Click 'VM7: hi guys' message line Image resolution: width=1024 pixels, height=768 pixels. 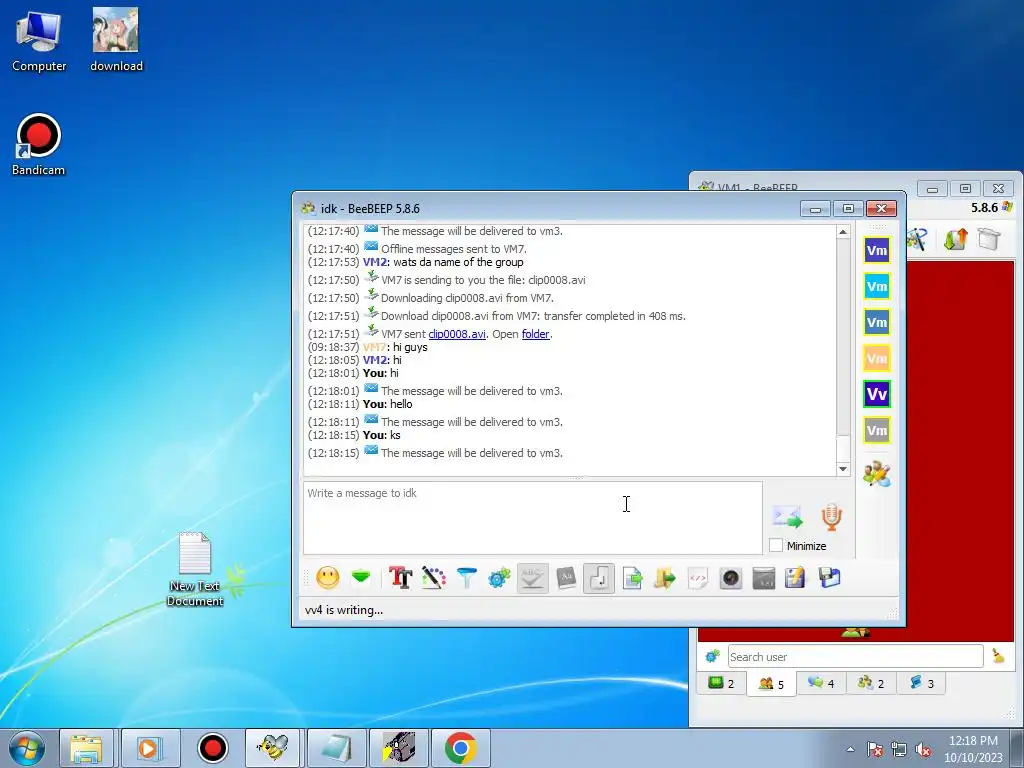[368, 347]
